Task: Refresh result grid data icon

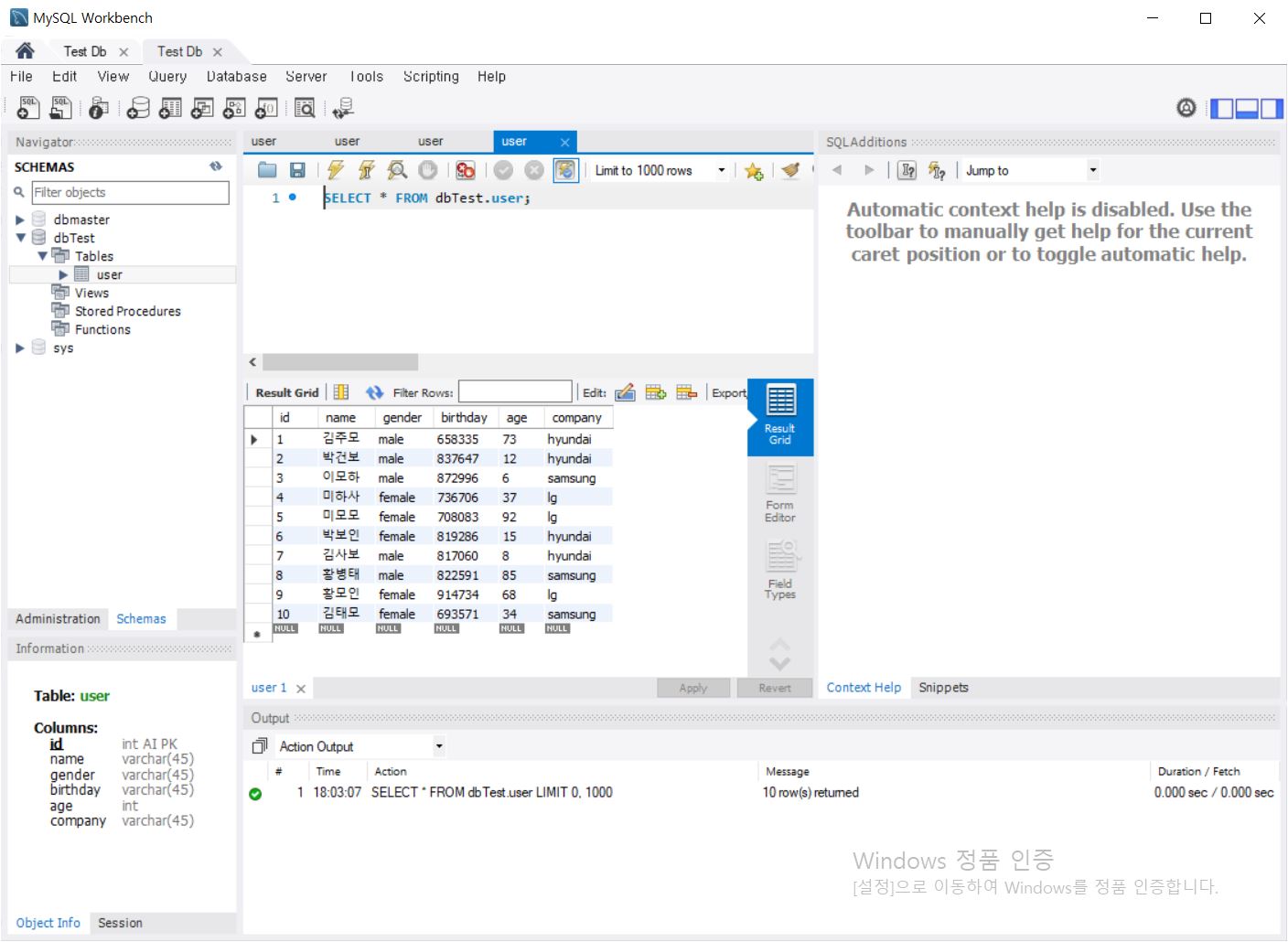Action: tap(374, 392)
